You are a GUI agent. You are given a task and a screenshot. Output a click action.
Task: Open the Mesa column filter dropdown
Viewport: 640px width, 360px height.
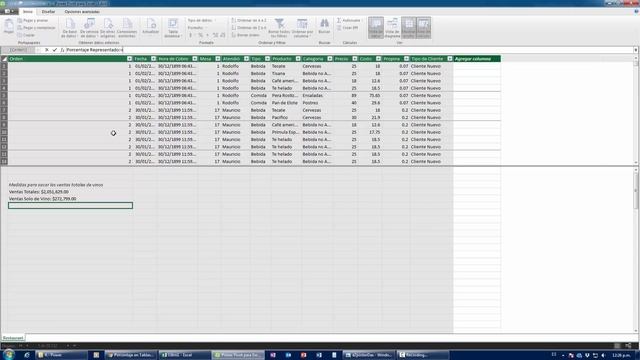click(x=218, y=59)
